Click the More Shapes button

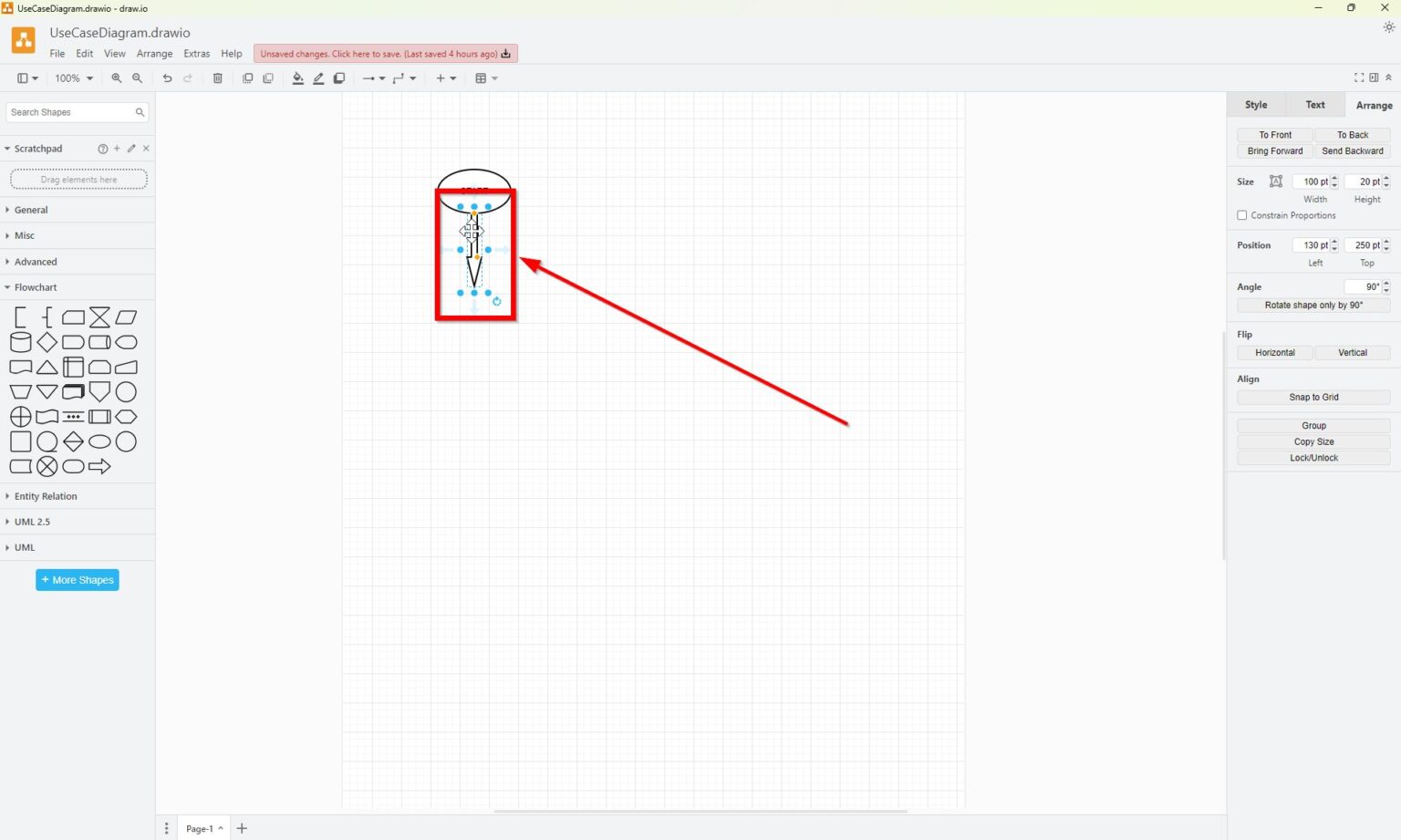(77, 579)
